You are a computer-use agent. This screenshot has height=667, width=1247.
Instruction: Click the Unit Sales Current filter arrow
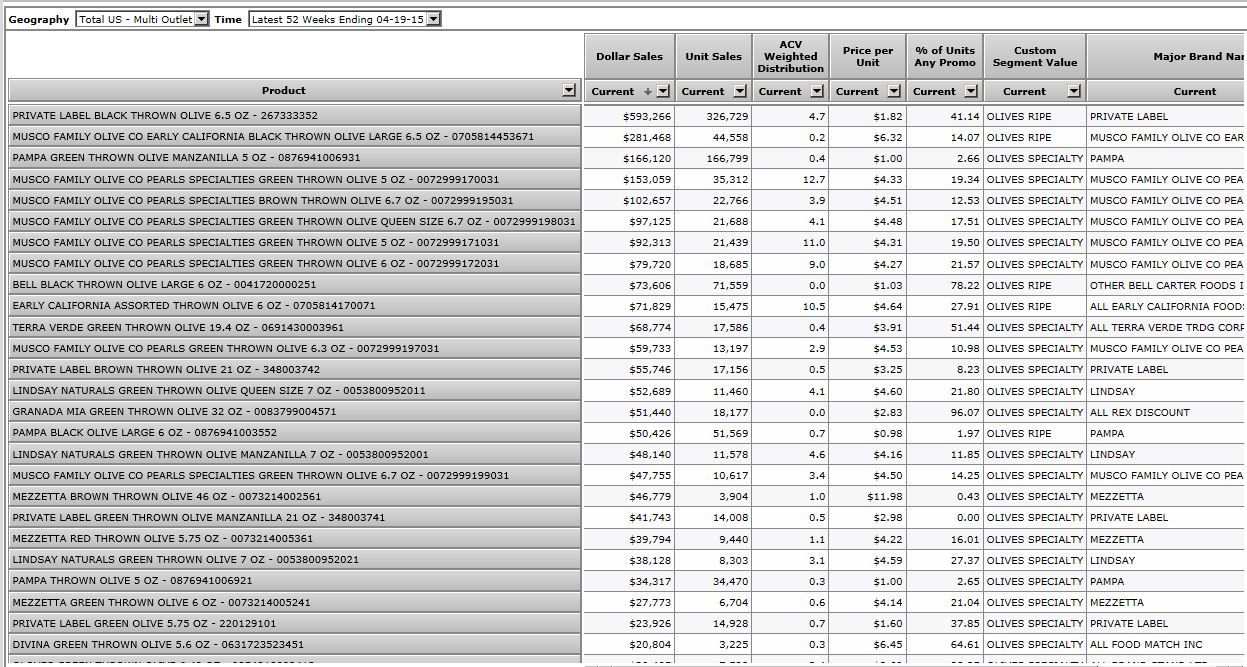tap(740, 91)
